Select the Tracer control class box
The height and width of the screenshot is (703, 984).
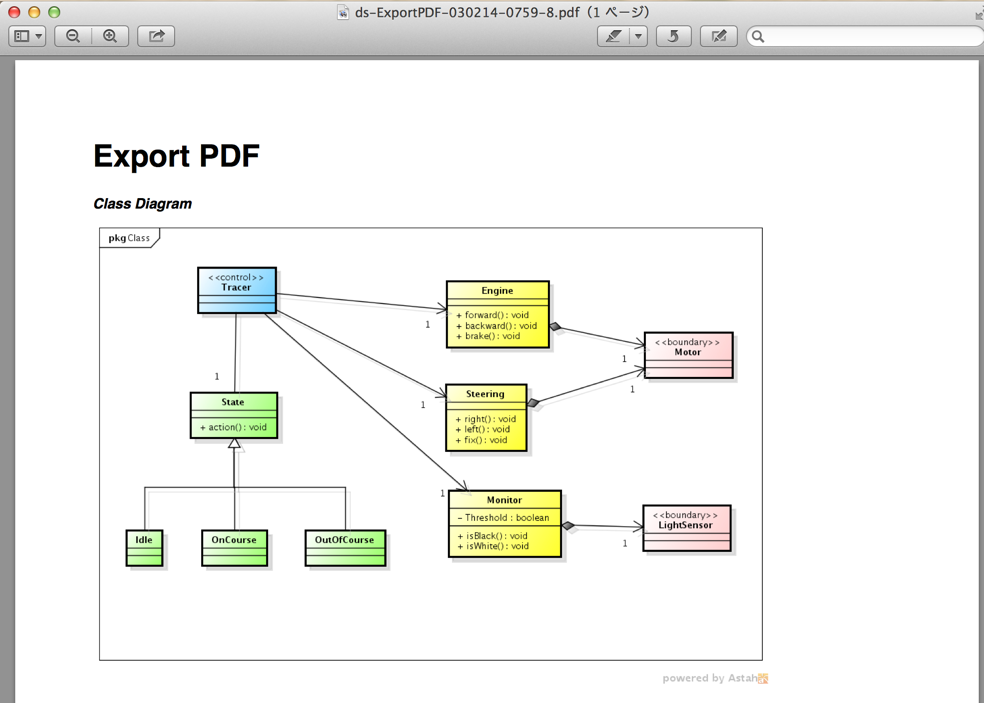coord(237,290)
